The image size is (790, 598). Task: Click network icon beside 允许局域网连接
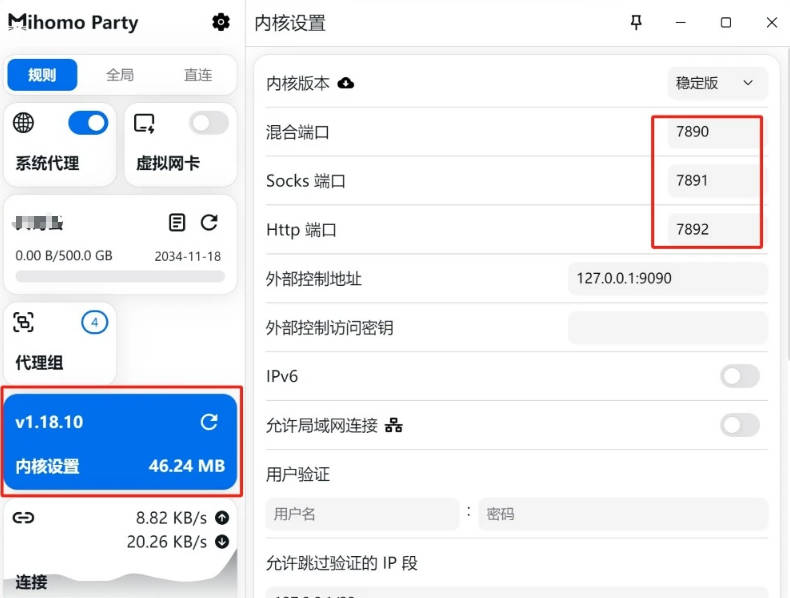pyautogui.click(x=393, y=426)
